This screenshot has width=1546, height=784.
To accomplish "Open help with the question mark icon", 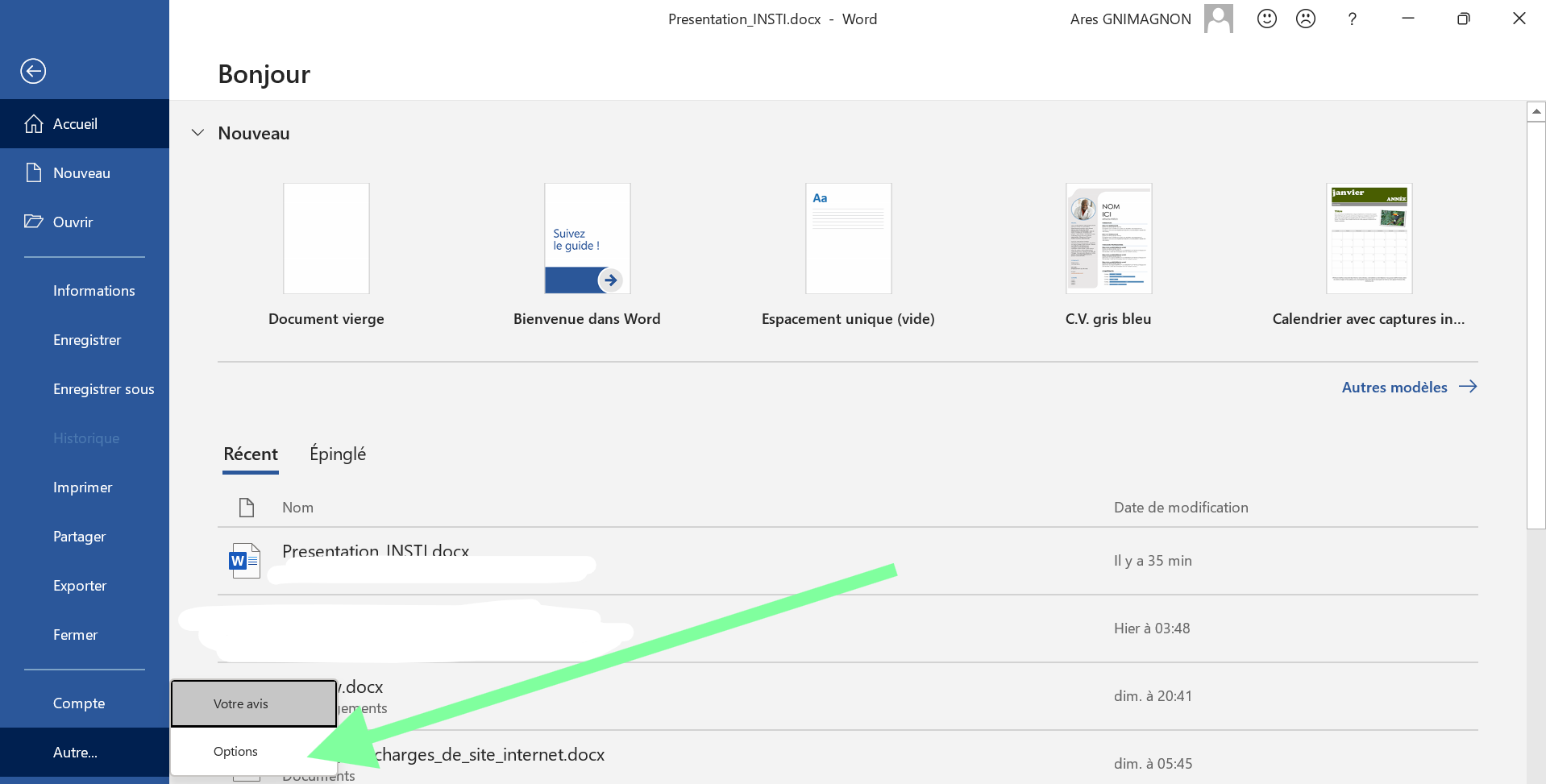I will click(1352, 19).
